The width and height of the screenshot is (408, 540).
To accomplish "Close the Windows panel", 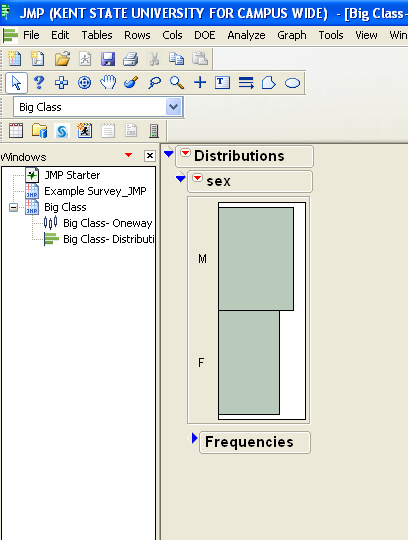I will click(x=150, y=156).
